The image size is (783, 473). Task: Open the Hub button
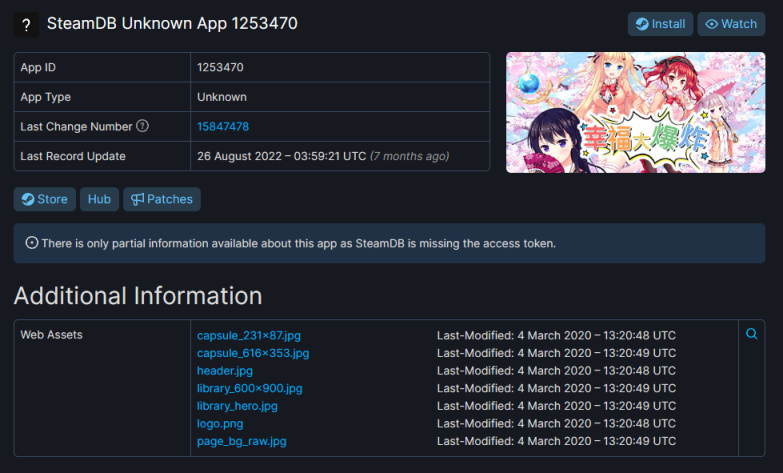pyautogui.click(x=99, y=199)
